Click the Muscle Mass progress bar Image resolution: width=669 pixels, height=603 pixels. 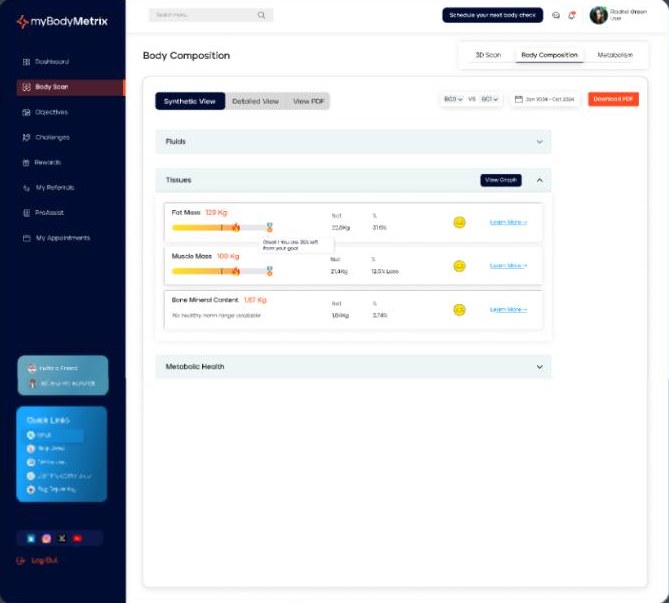click(x=222, y=271)
